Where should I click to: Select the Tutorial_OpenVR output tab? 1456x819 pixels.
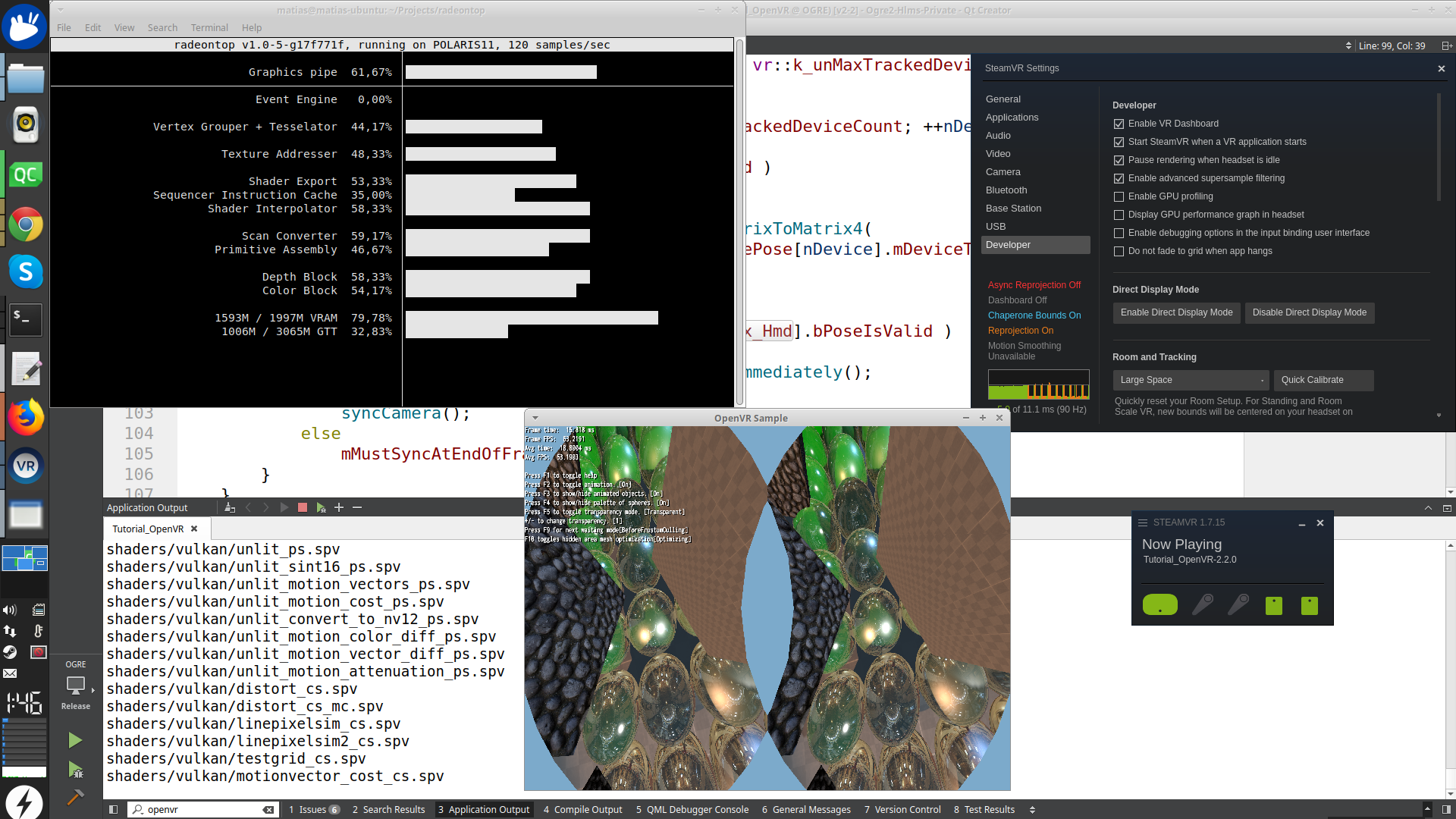(x=148, y=529)
